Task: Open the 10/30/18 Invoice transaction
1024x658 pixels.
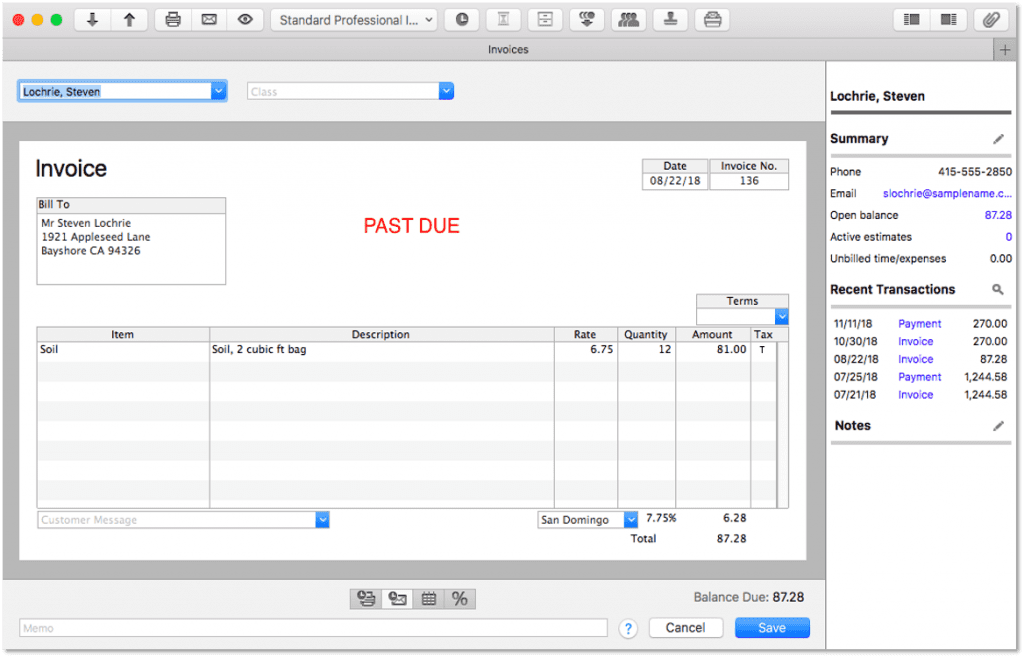Action: pos(915,341)
